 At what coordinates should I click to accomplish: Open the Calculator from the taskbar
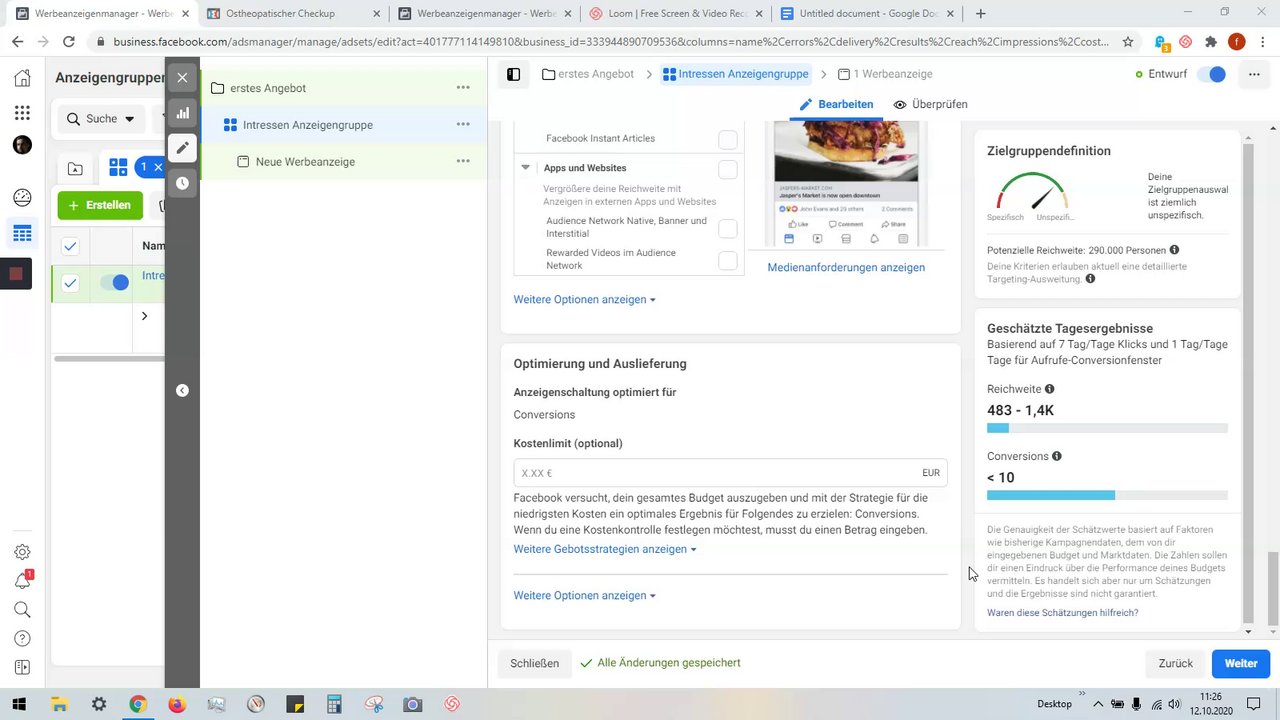[334, 704]
